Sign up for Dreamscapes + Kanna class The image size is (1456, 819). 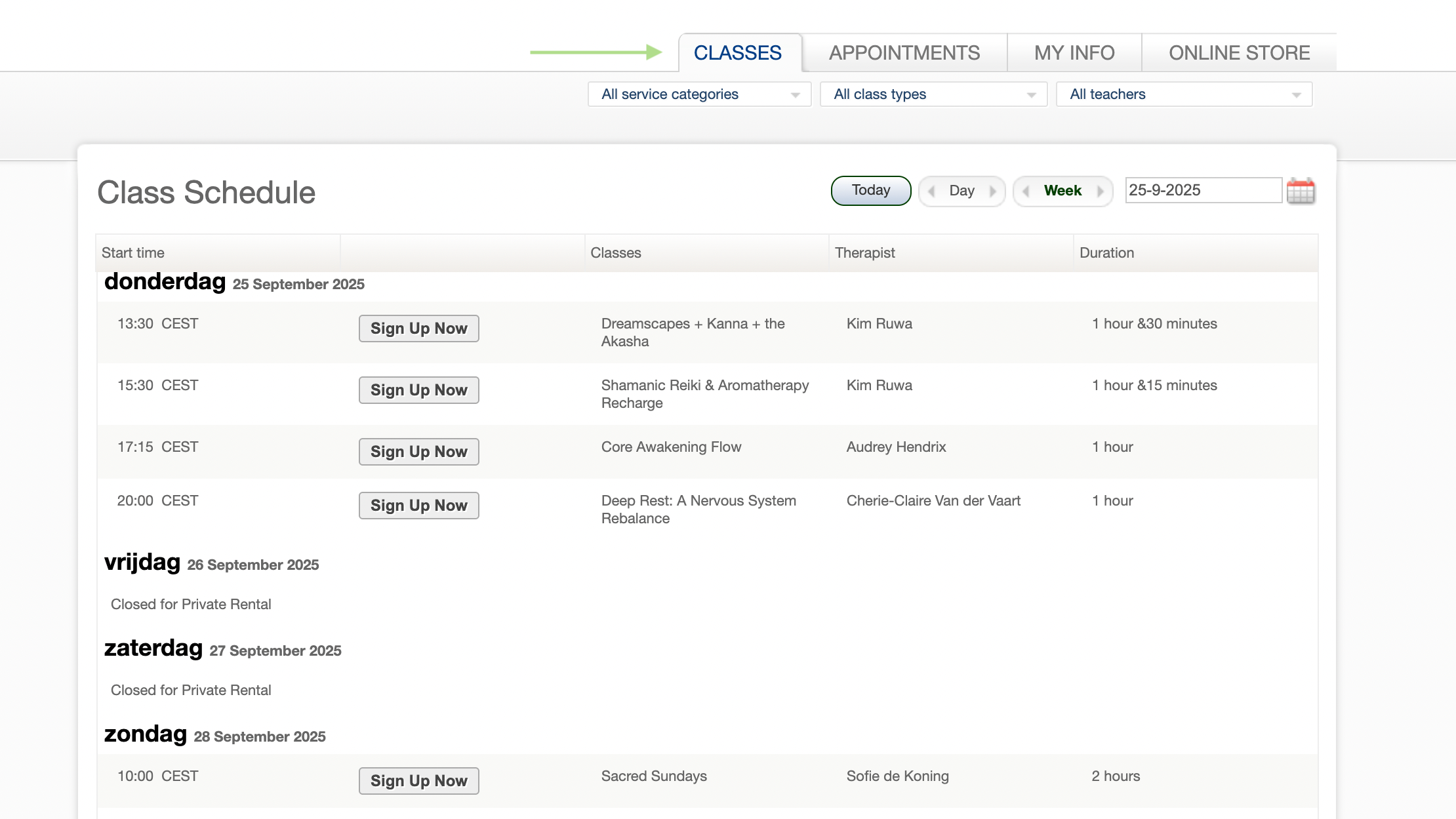click(x=418, y=329)
